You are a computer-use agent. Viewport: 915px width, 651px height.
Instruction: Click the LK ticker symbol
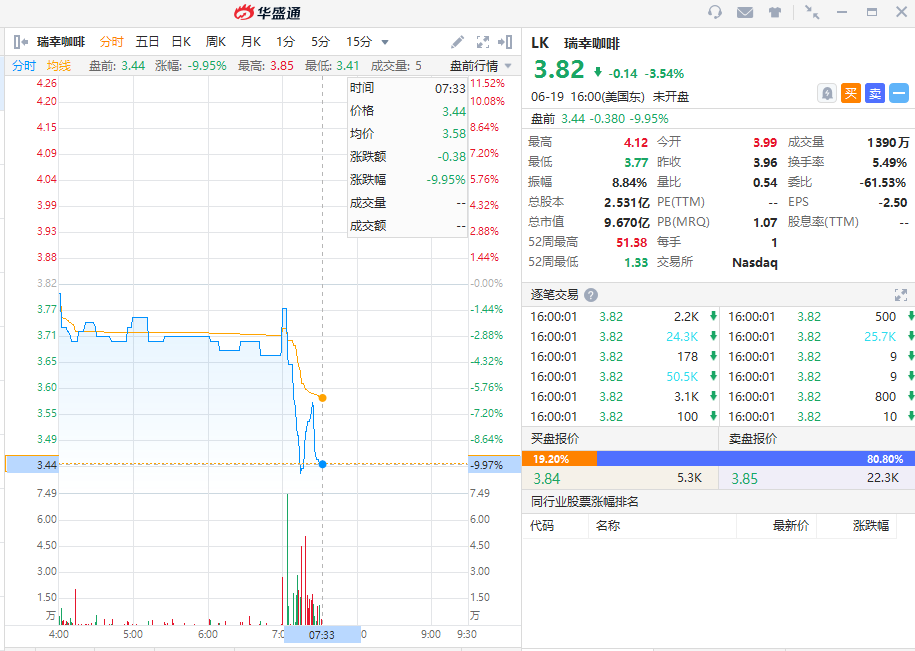540,43
